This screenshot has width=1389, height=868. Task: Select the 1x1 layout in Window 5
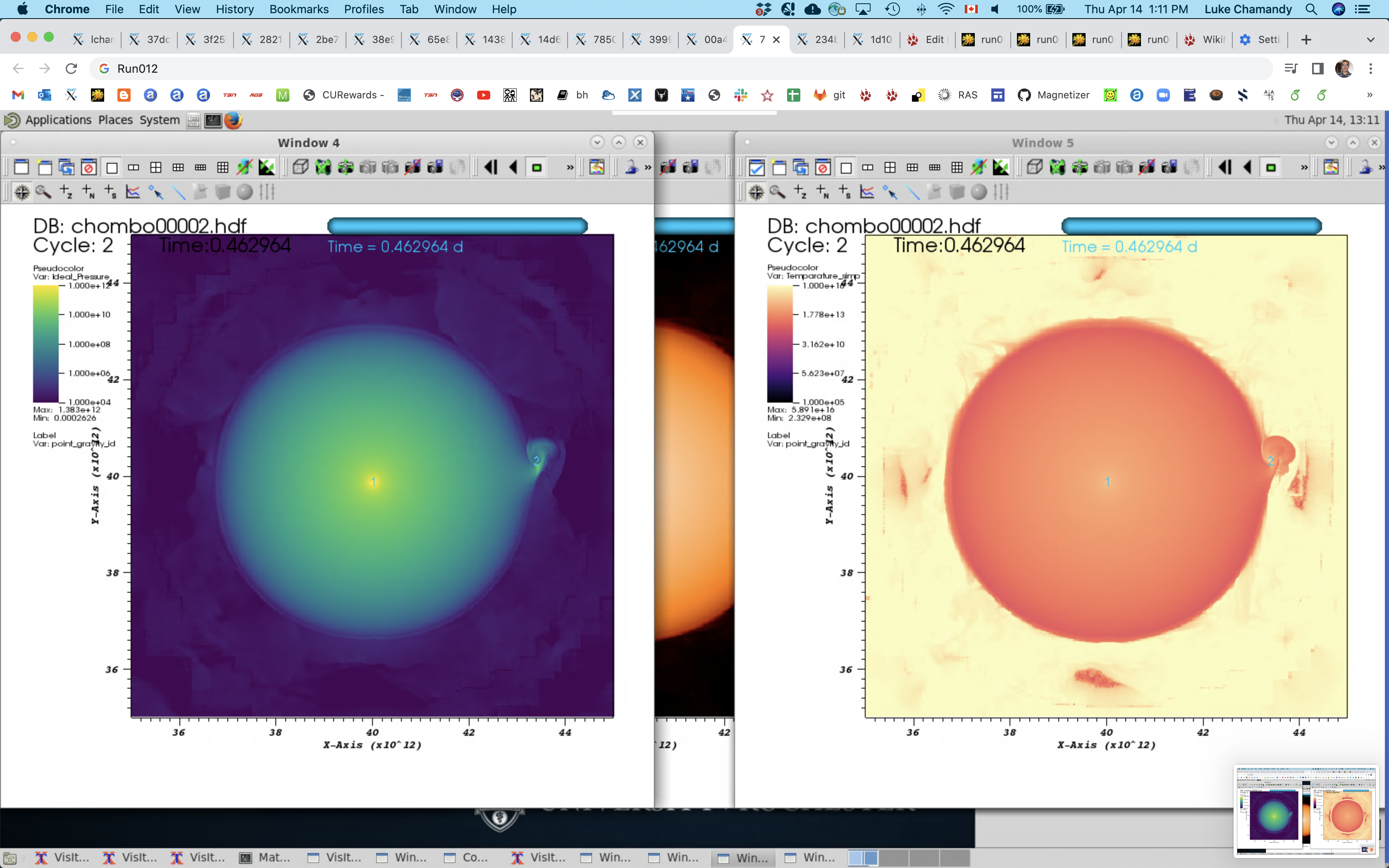pos(846,167)
